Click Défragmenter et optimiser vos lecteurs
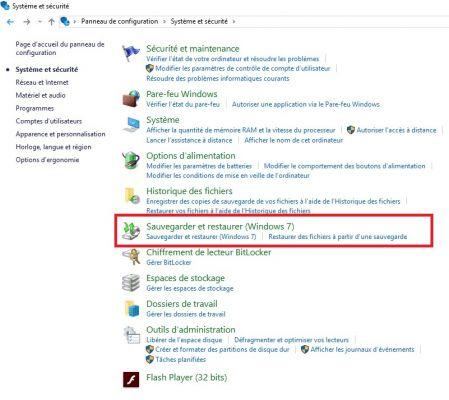449x400 pixels. 291,340
